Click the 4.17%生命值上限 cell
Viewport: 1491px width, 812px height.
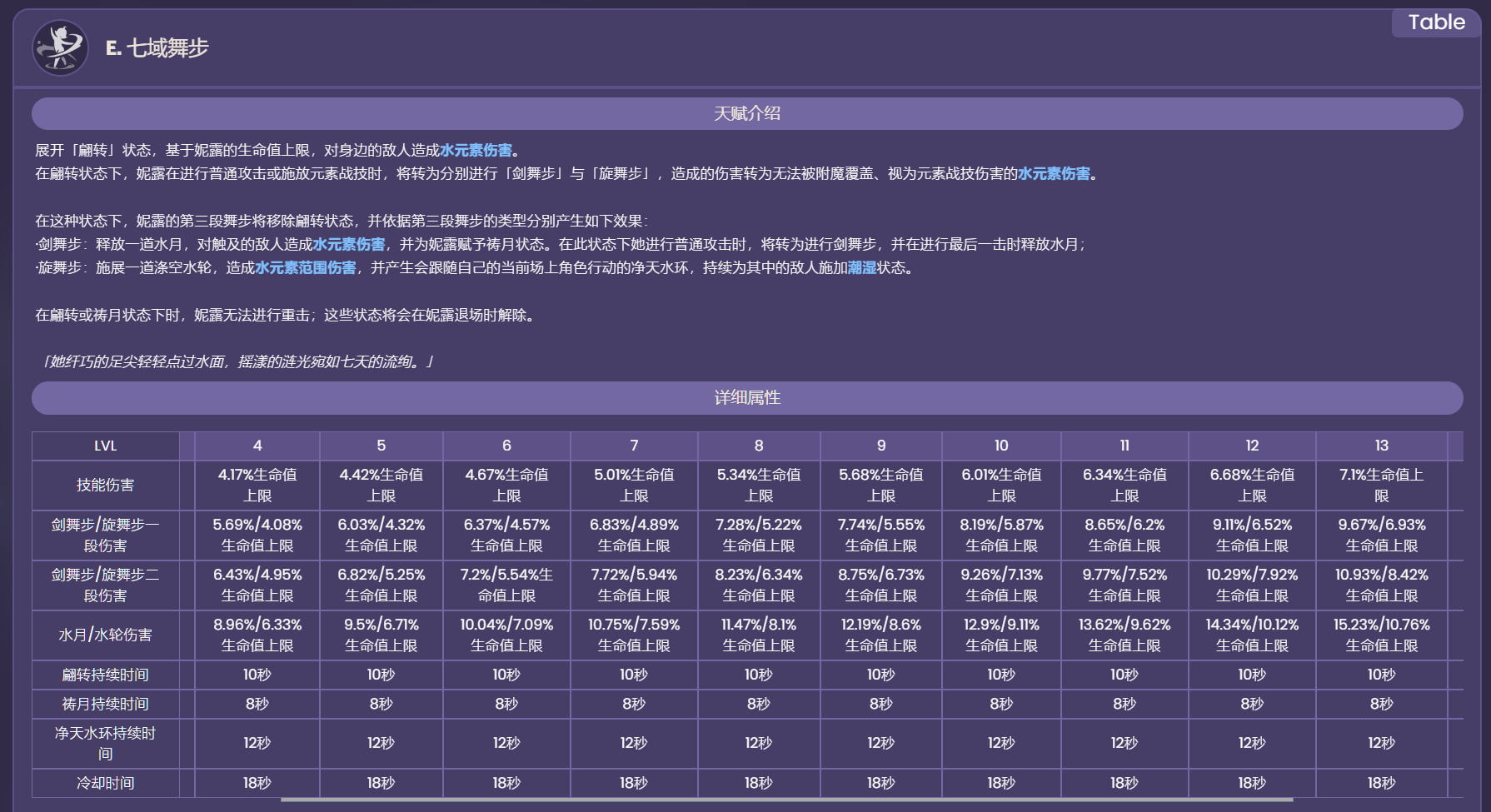point(257,486)
